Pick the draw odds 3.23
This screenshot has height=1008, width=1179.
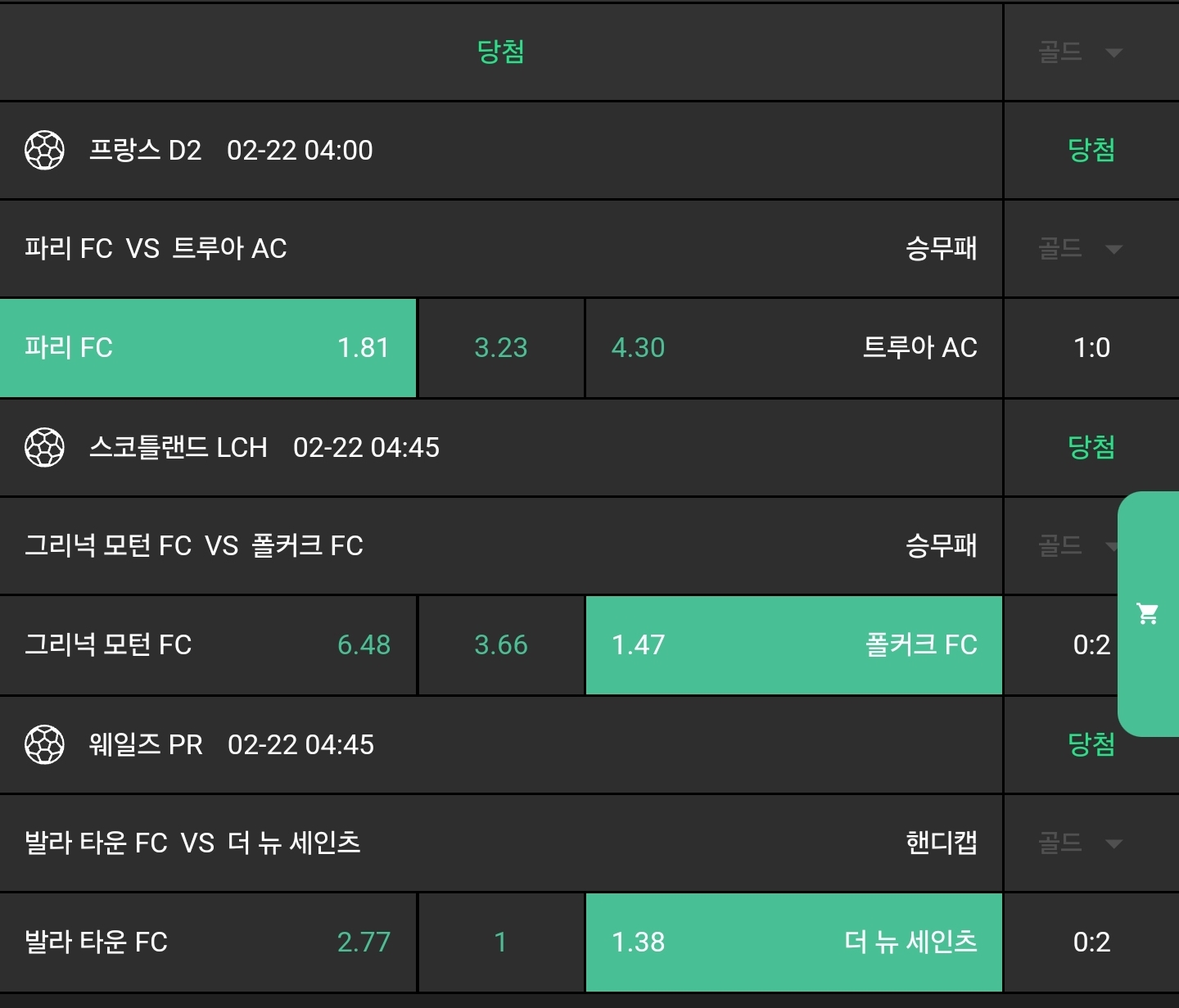coord(501,347)
